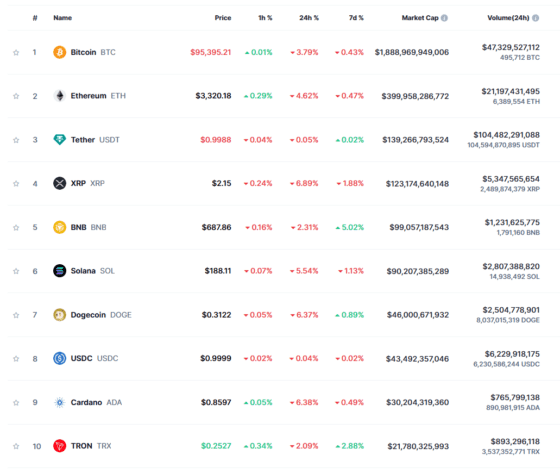Click TRON price $0.2527
Screen dimensions: 560x473
[x=216, y=446]
